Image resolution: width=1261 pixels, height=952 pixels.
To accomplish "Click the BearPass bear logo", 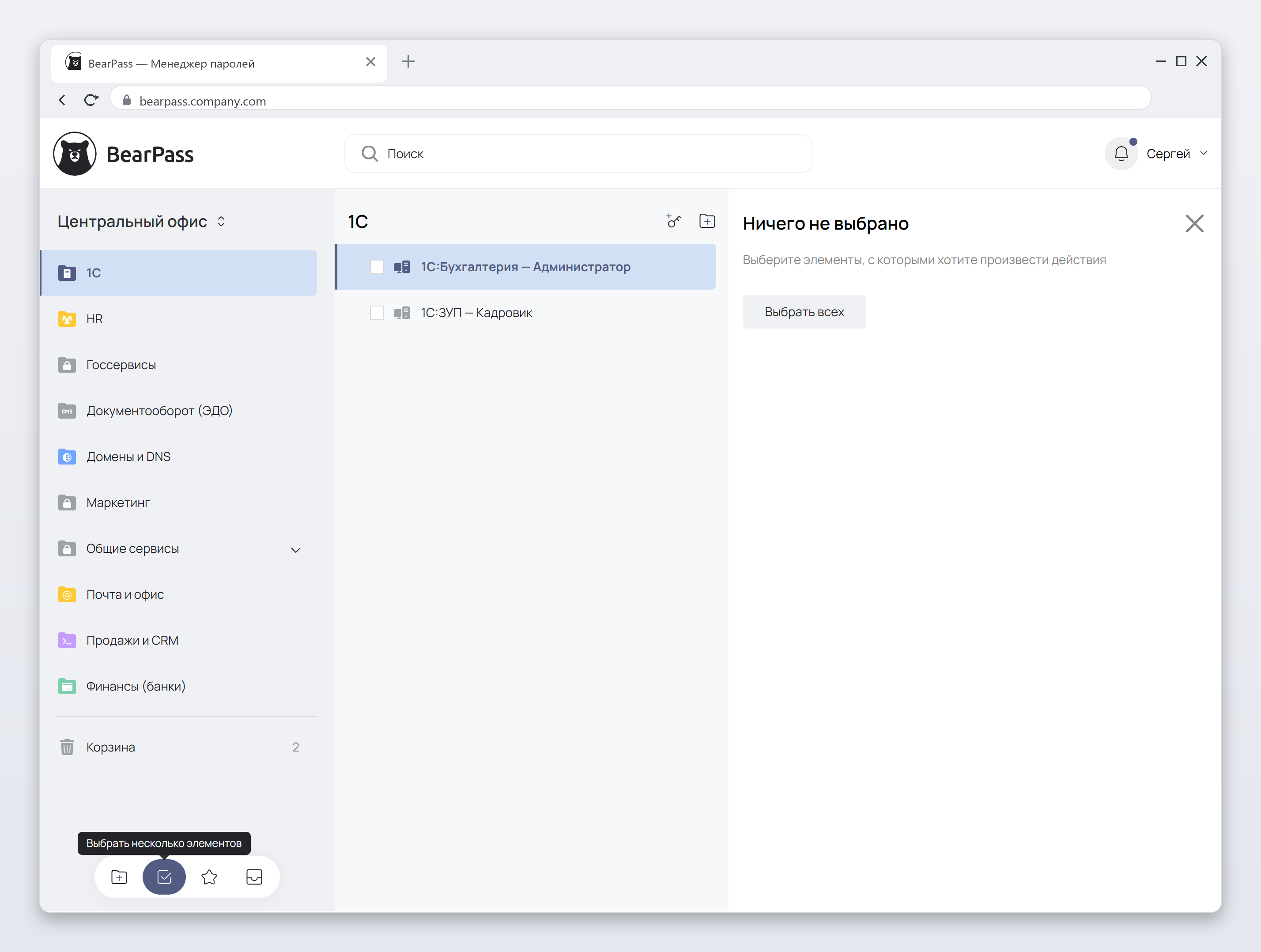I will click(x=75, y=154).
